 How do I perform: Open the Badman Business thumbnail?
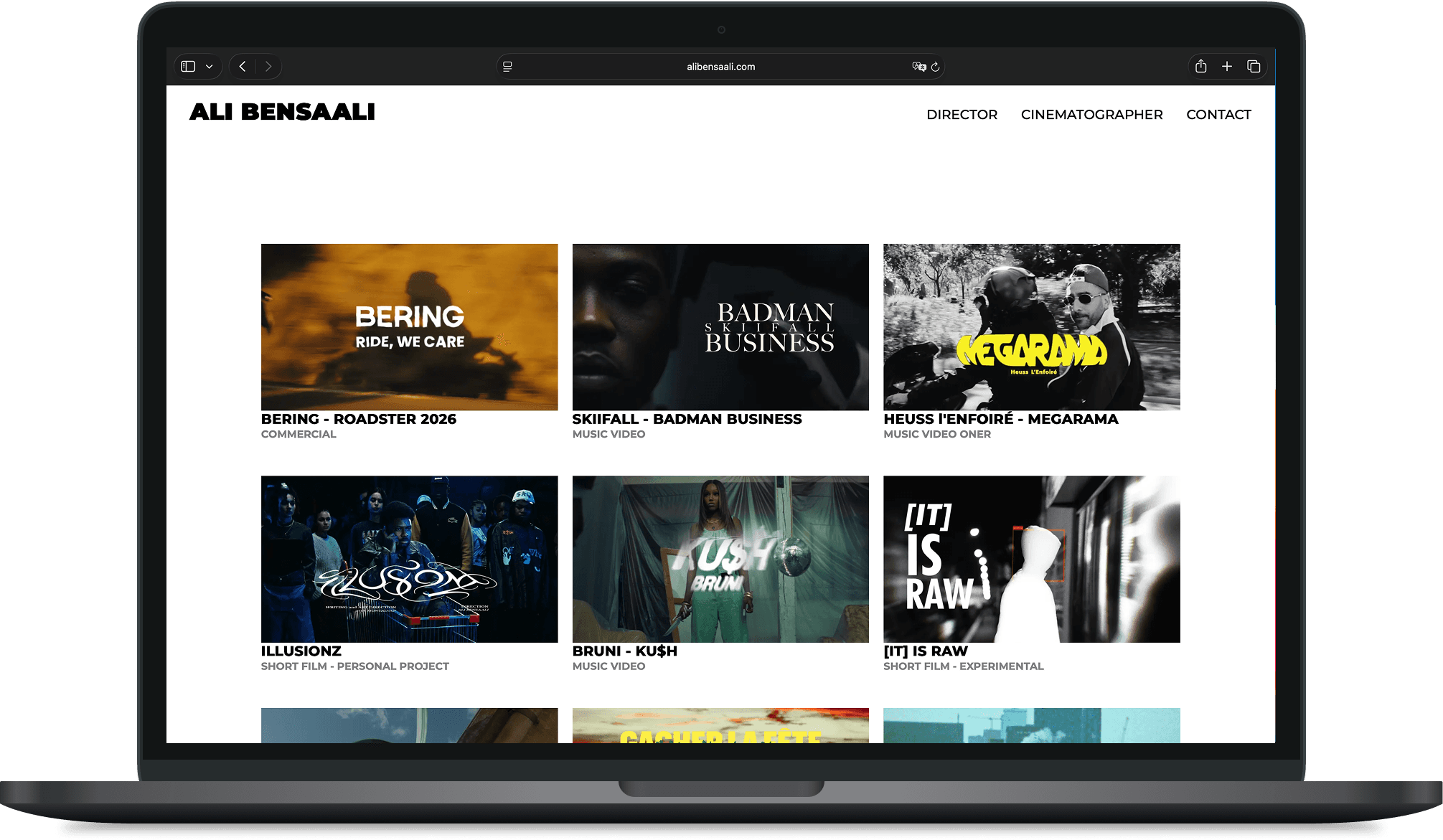pos(720,327)
